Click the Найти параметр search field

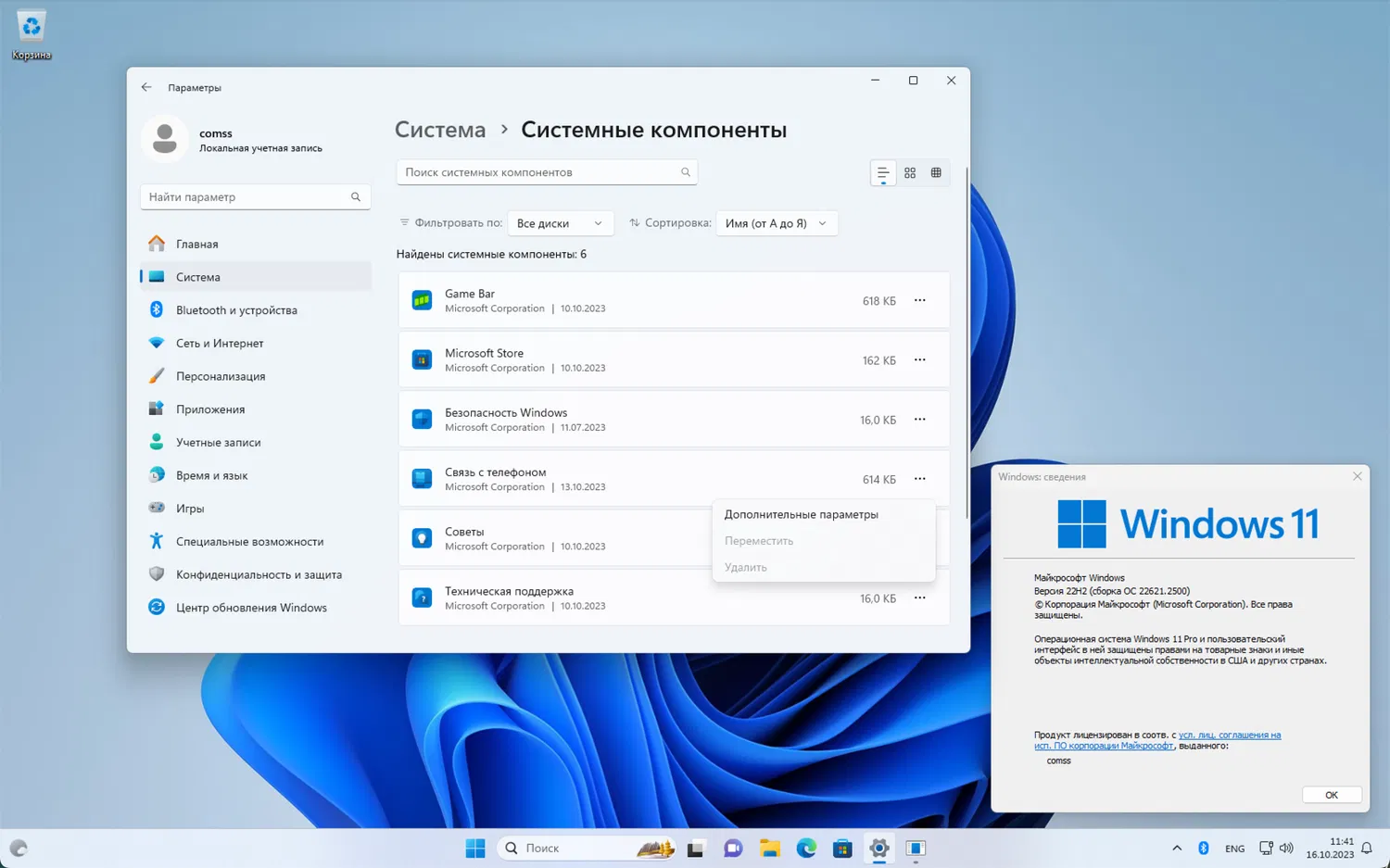[256, 197]
